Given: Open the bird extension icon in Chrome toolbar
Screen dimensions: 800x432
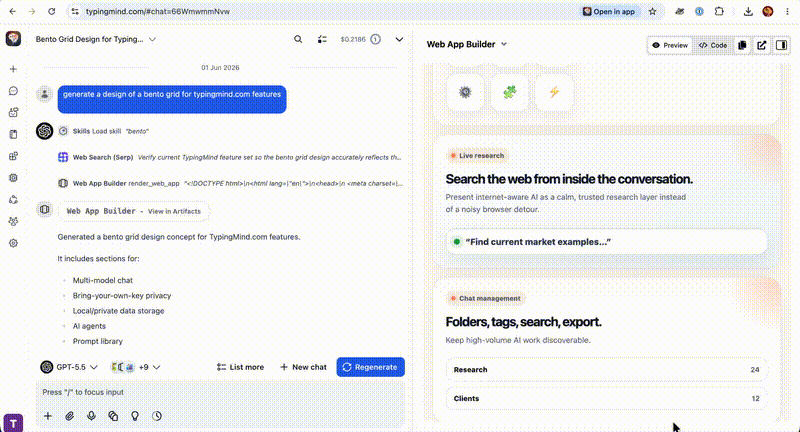Looking at the screenshot, I should click(680, 11).
